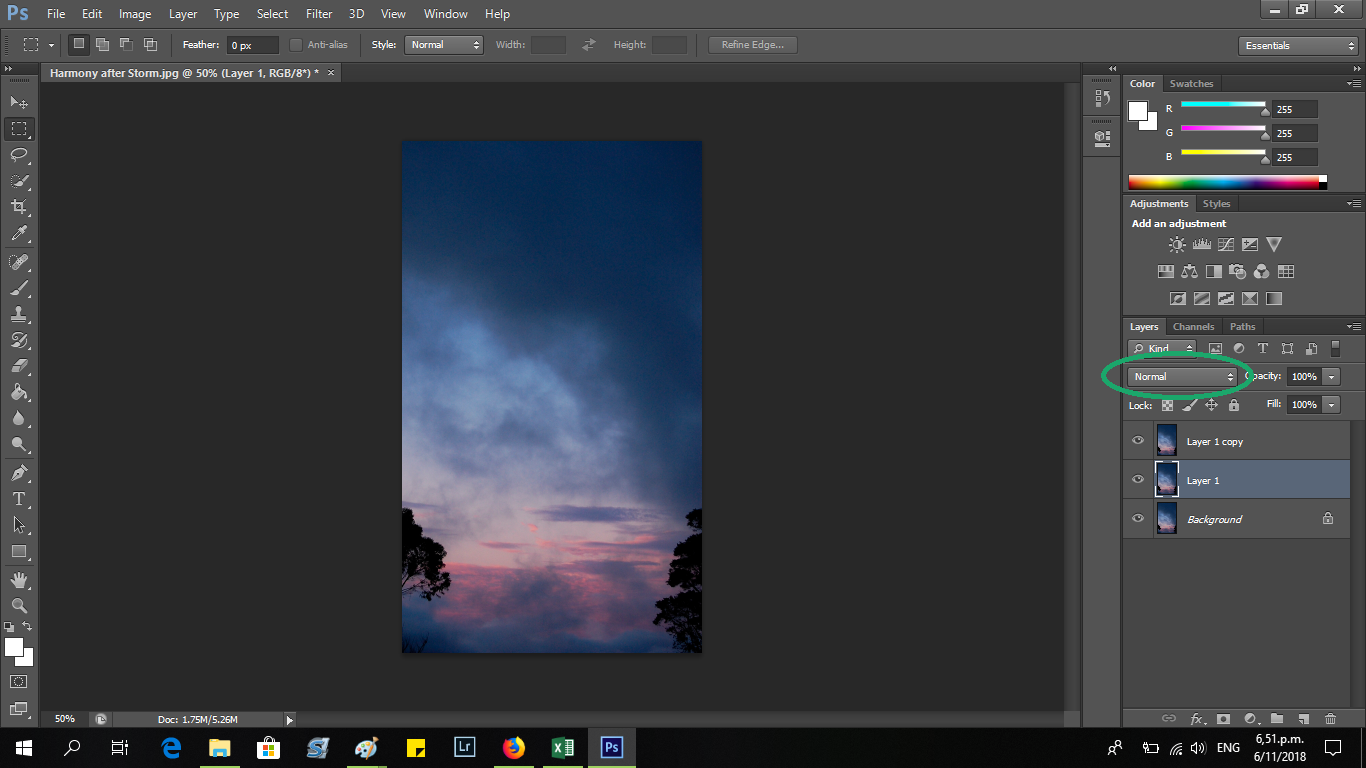Open the layer blend mode dropdown
This screenshot has width=1366, height=768.
(x=1182, y=377)
